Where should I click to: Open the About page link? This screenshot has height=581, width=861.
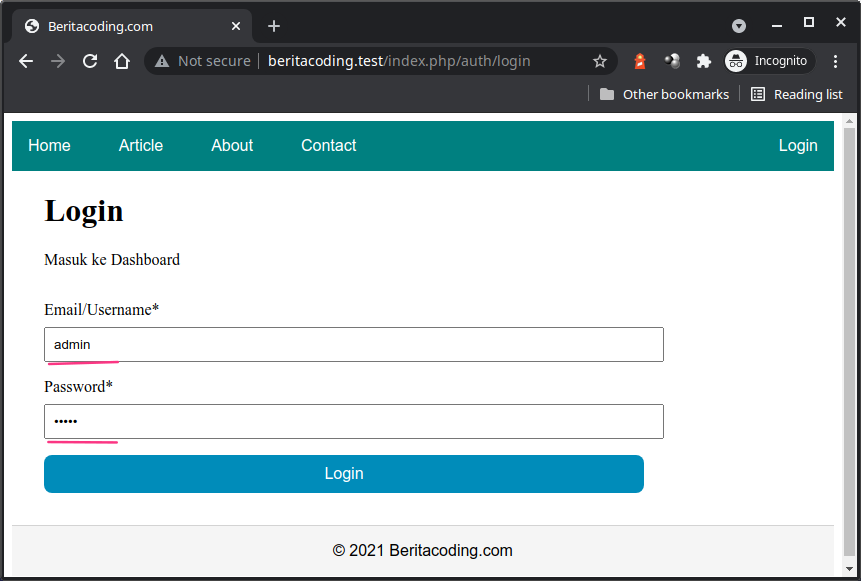pyautogui.click(x=231, y=145)
